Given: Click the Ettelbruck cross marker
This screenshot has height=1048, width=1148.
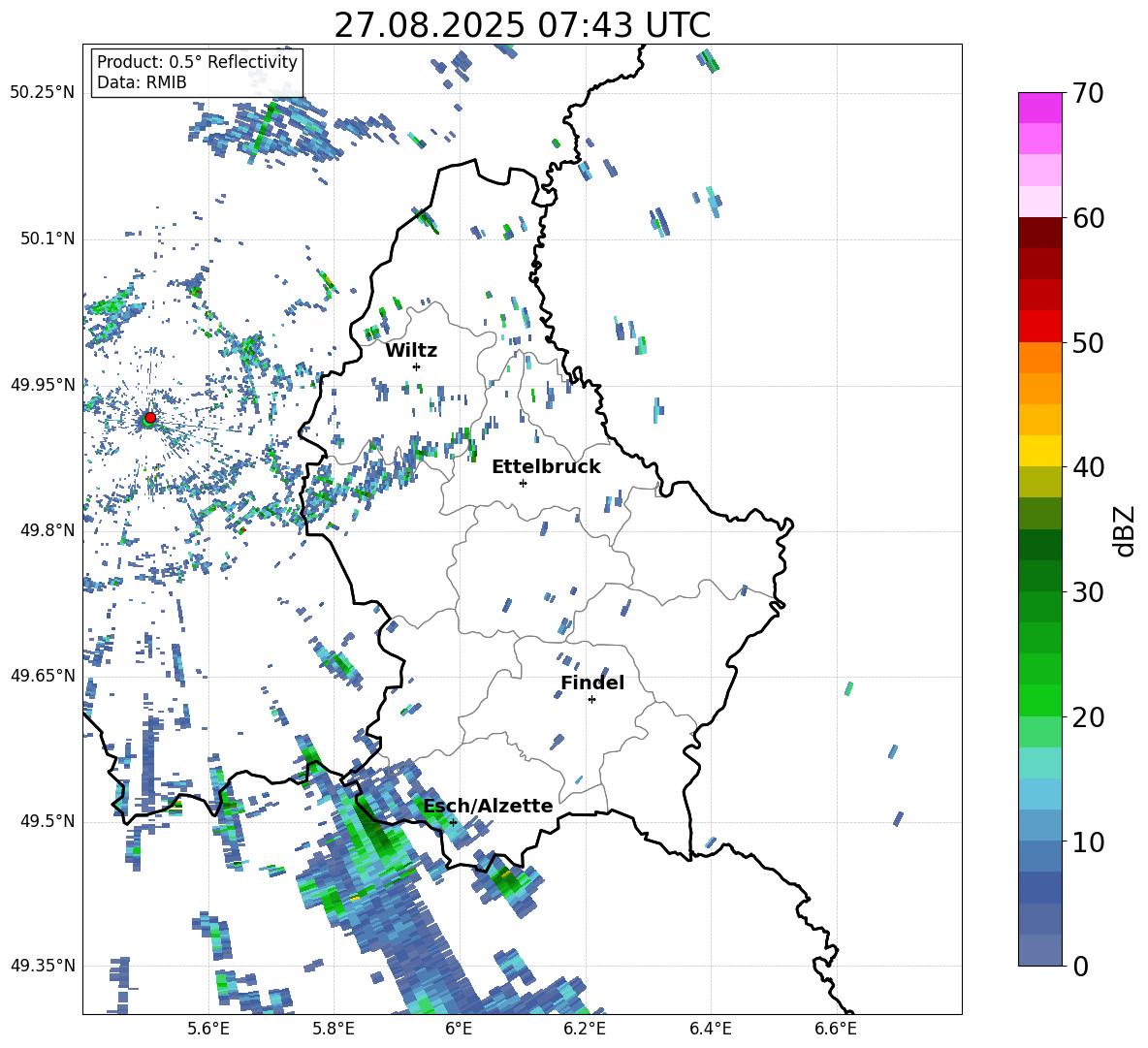Looking at the screenshot, I should (x=523, y=483).
